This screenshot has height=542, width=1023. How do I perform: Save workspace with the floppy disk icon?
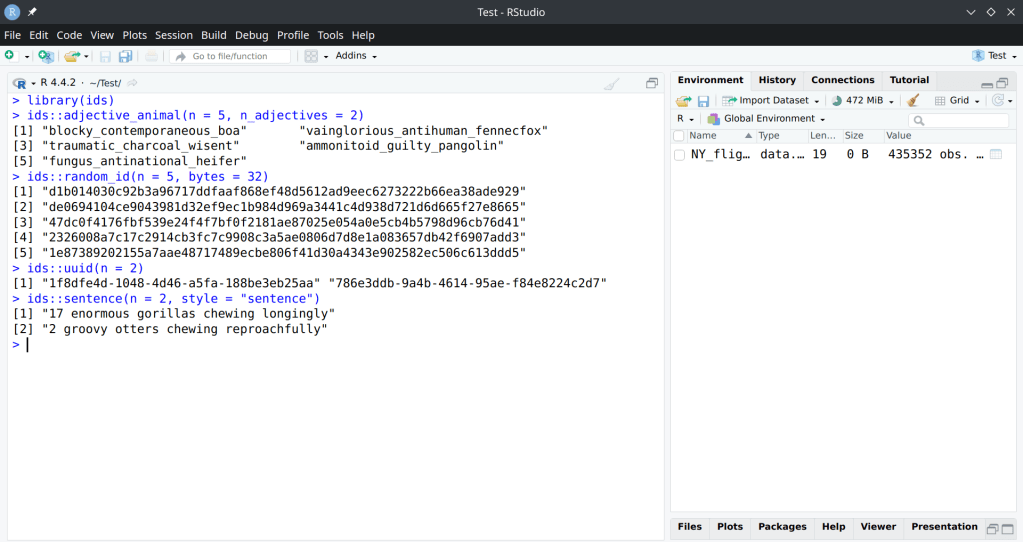[x=703, y=101]
